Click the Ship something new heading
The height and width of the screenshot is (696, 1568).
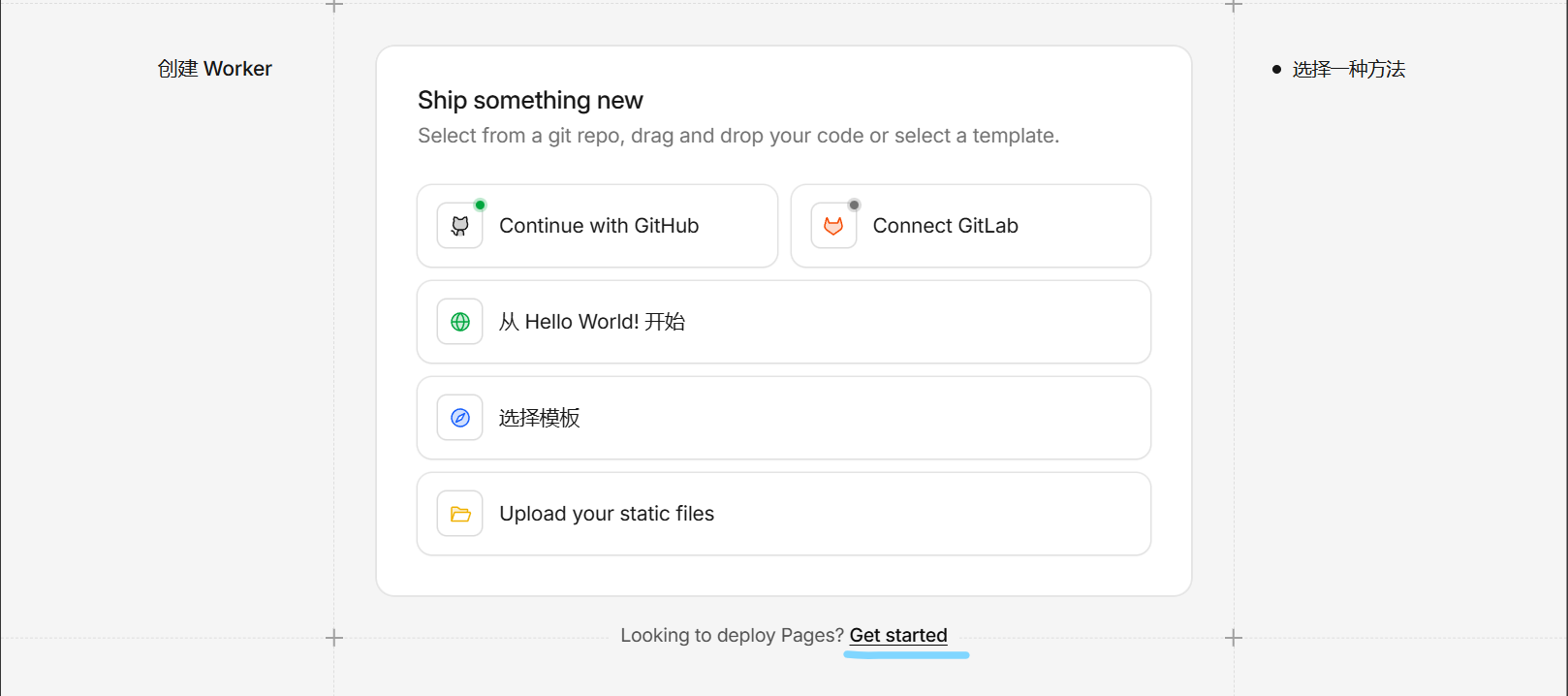pyautogui.click(x=530, y=101)
